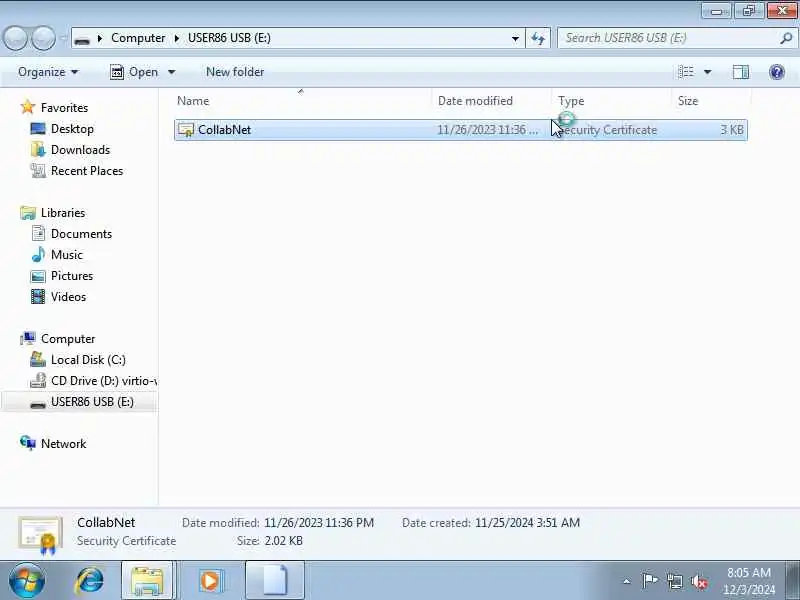800x600 pixels.
Task: Click Windows Explorer taskbar button
Action: tap(148, 581)
